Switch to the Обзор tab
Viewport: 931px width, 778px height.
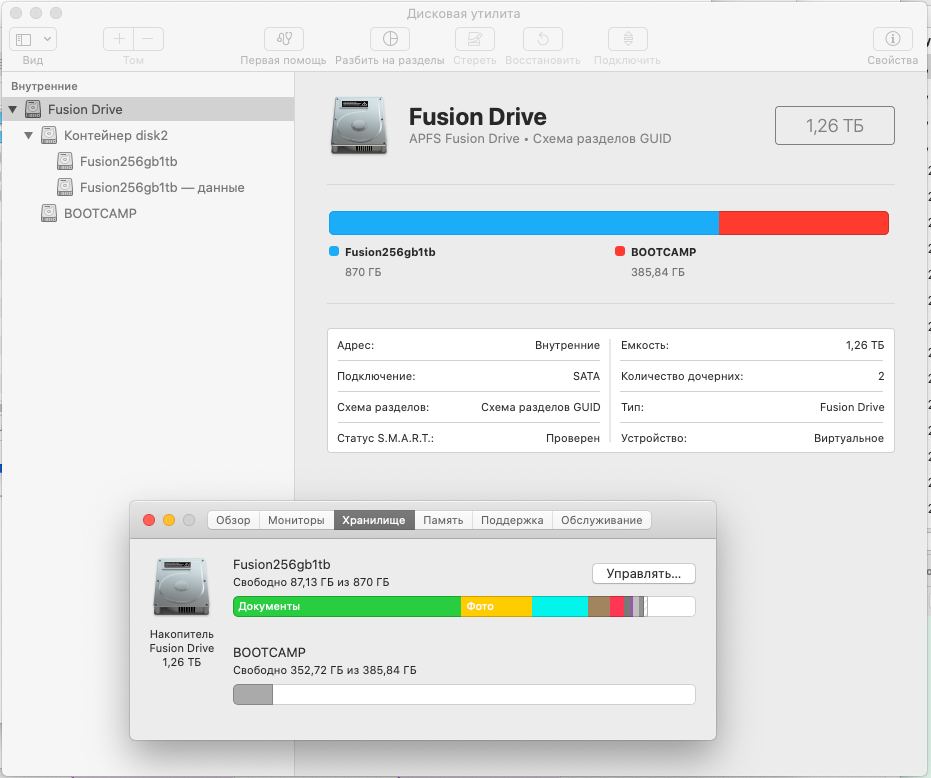point(233,520)
